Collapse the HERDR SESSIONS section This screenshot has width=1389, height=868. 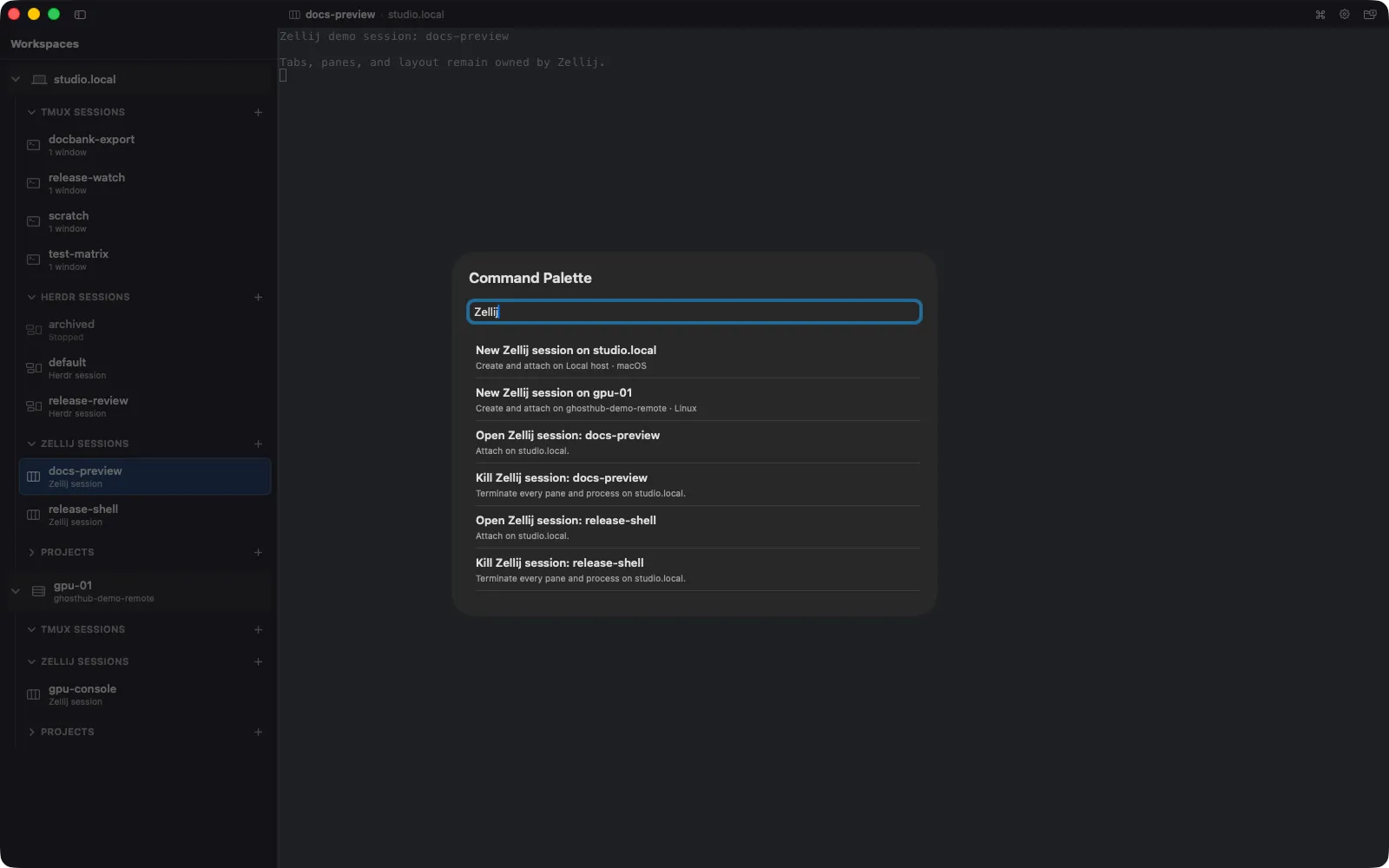(x=31, y=297)
